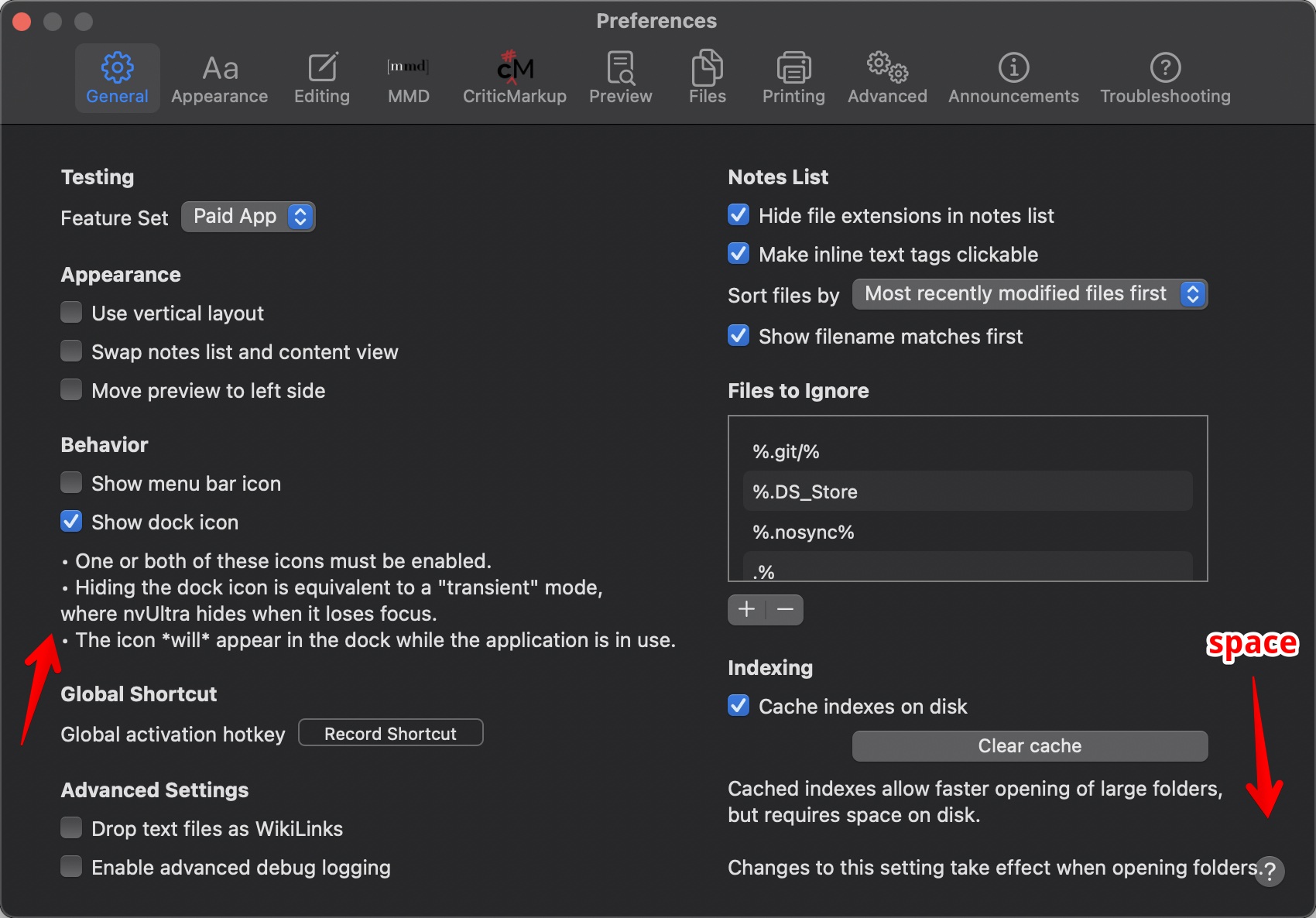The width and height of the screenshot is (1316, 918).
Task: Open the Appearance preferences pane
Action: (219, 78)
